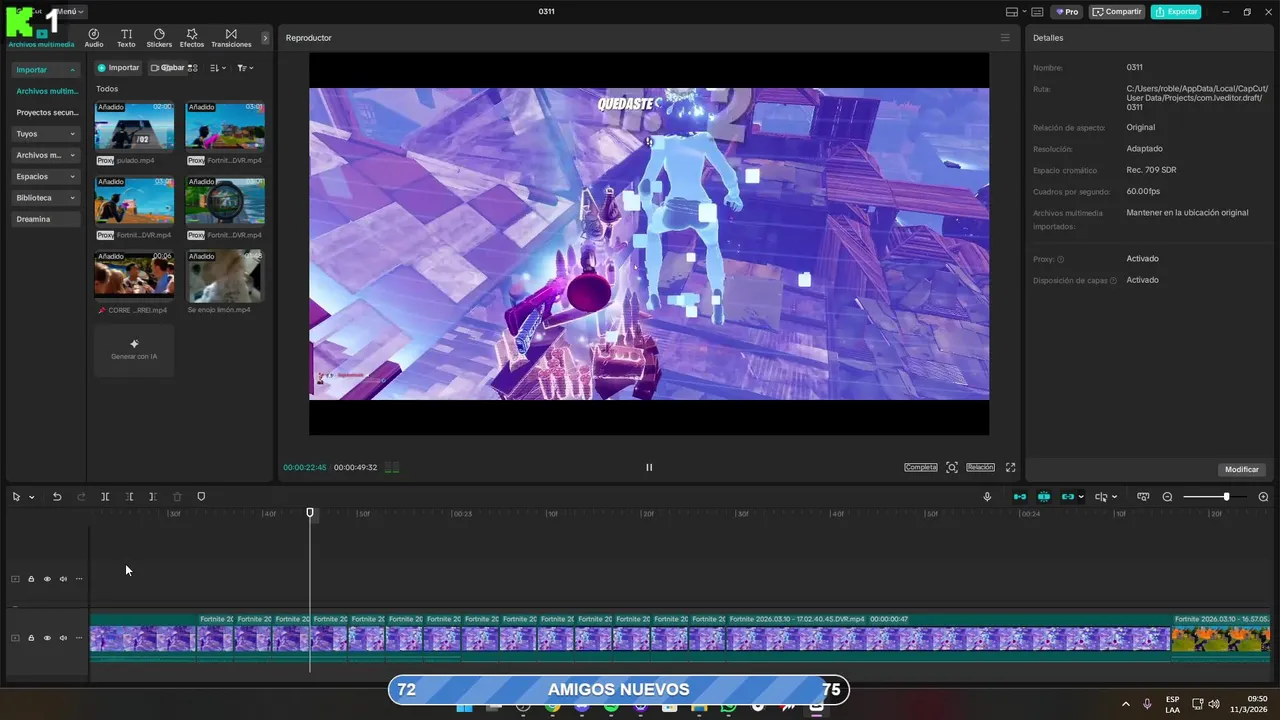Select Archivos multimedia under Importar
Screen dimensions: 1280x720
[47, 91]
